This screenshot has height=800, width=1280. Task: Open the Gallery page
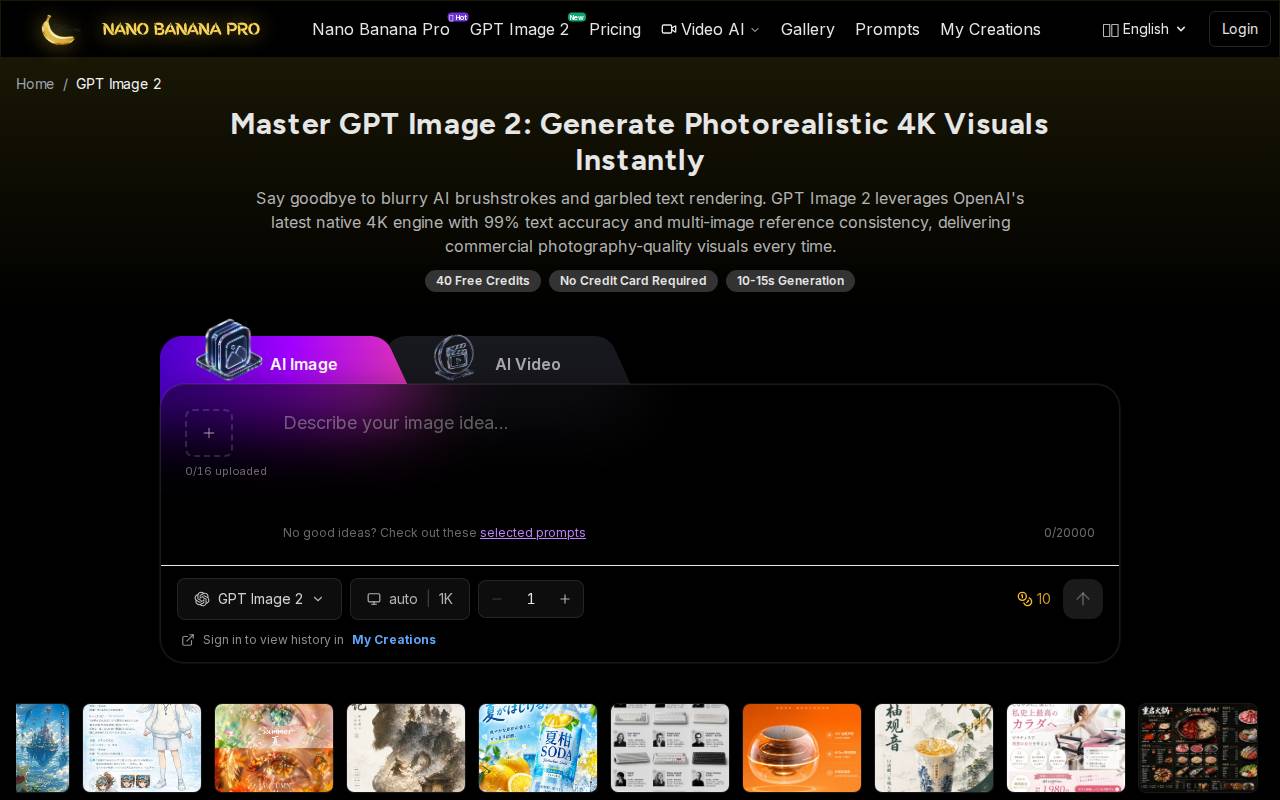click(x=808, y=29)
